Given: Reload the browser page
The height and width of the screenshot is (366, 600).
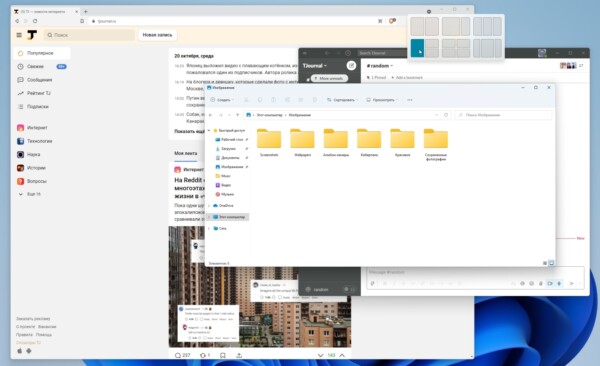Looking at the screenshot, I should point(35,21).
